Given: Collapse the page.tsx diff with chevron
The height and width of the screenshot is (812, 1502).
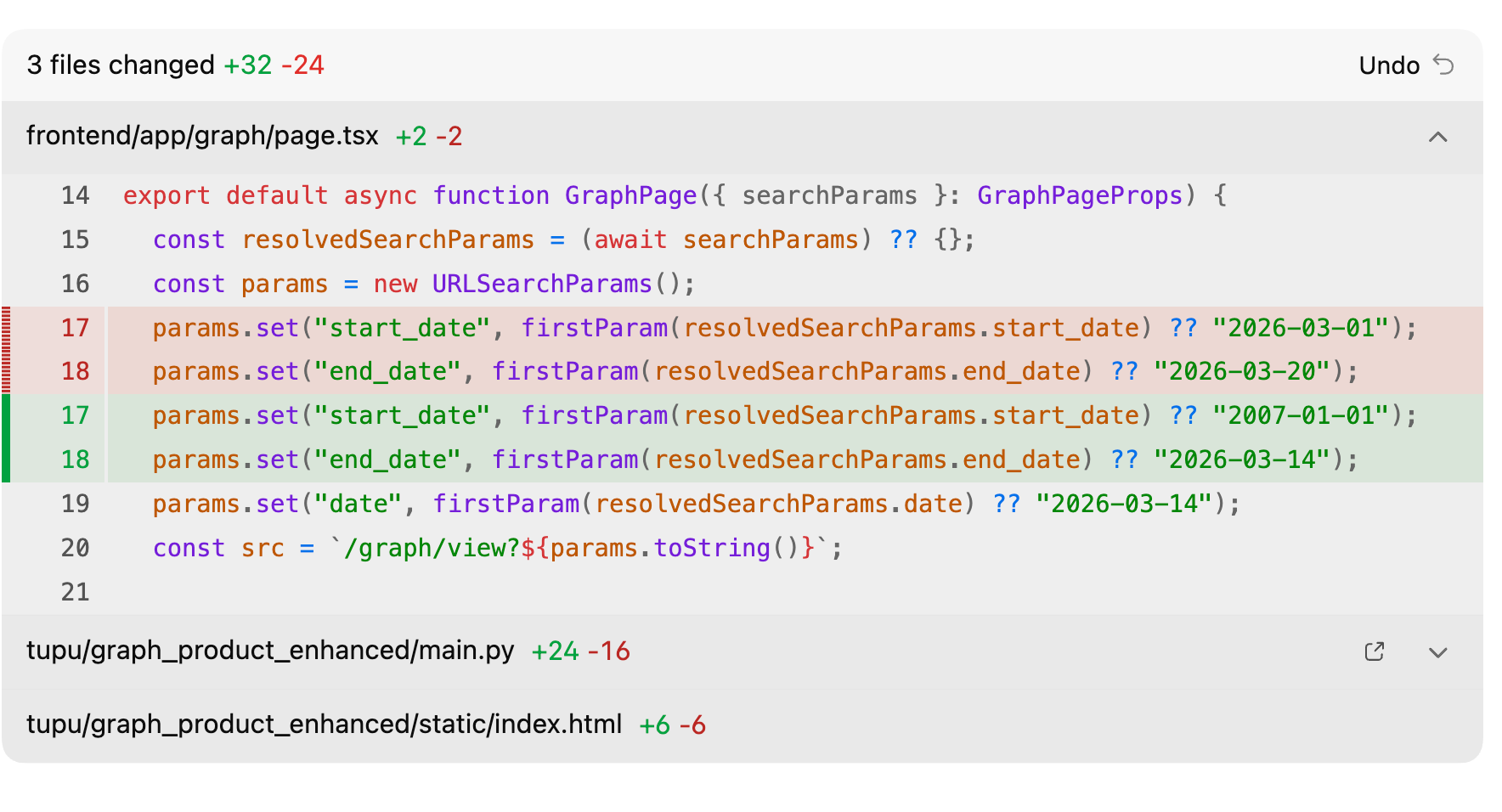Looking at the screenshot, I should [x=1437, y=137].
